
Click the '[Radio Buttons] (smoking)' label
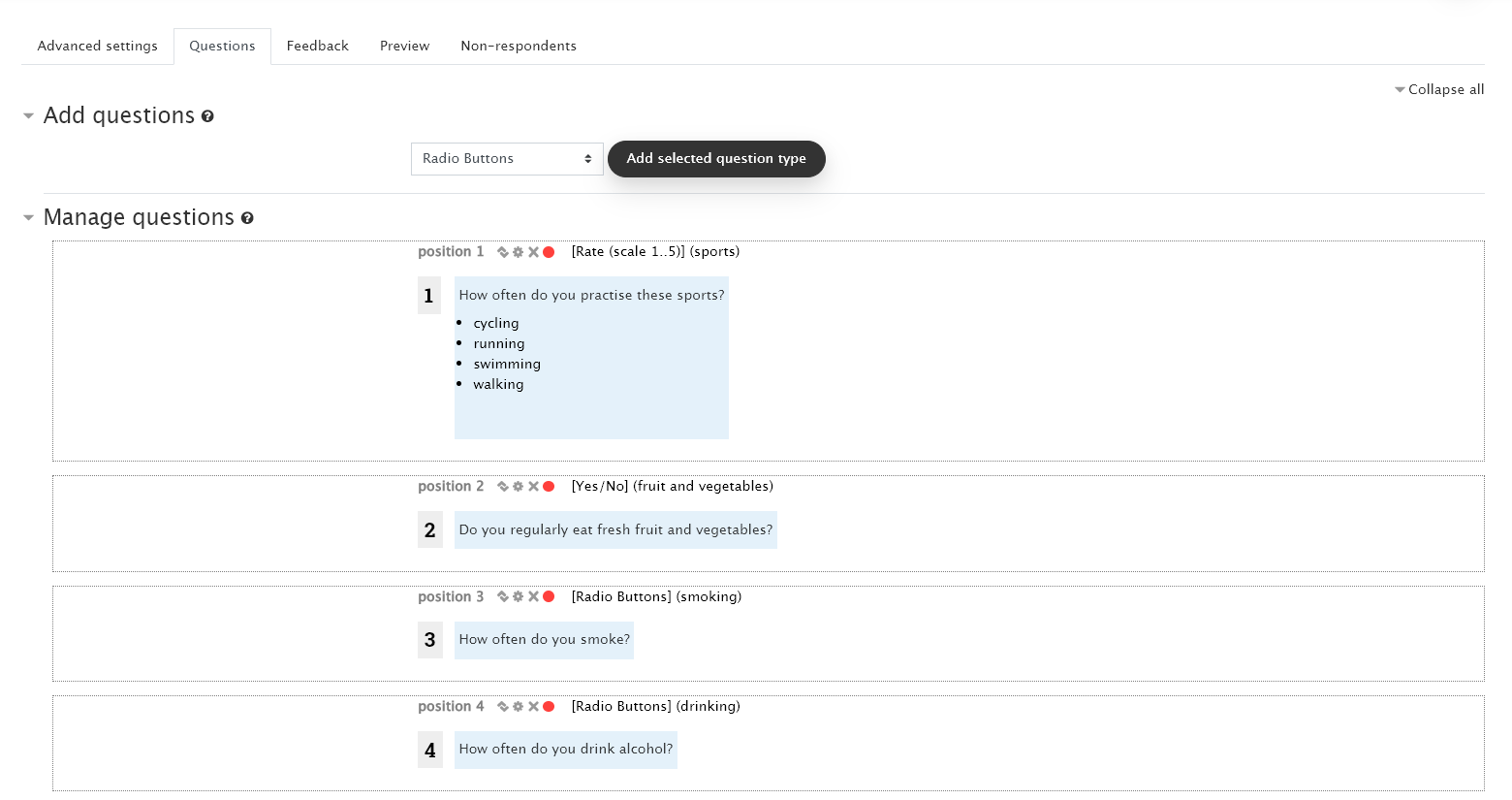656,596
